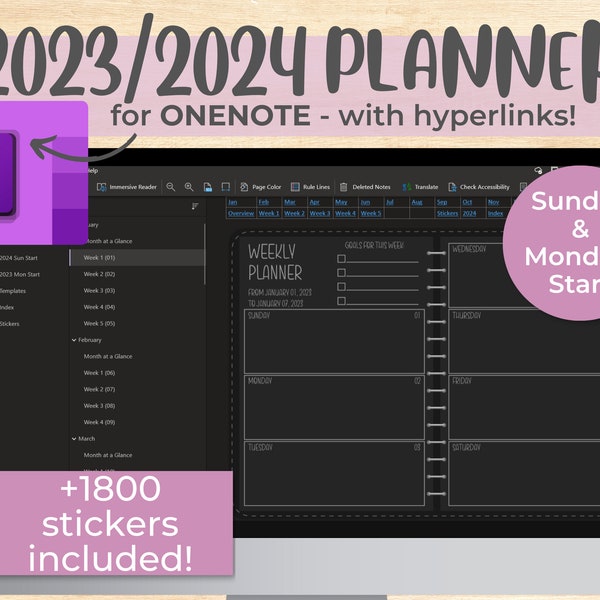600x600 pixels.
Task: Run Check Accessibility
Action: point(479,187)
